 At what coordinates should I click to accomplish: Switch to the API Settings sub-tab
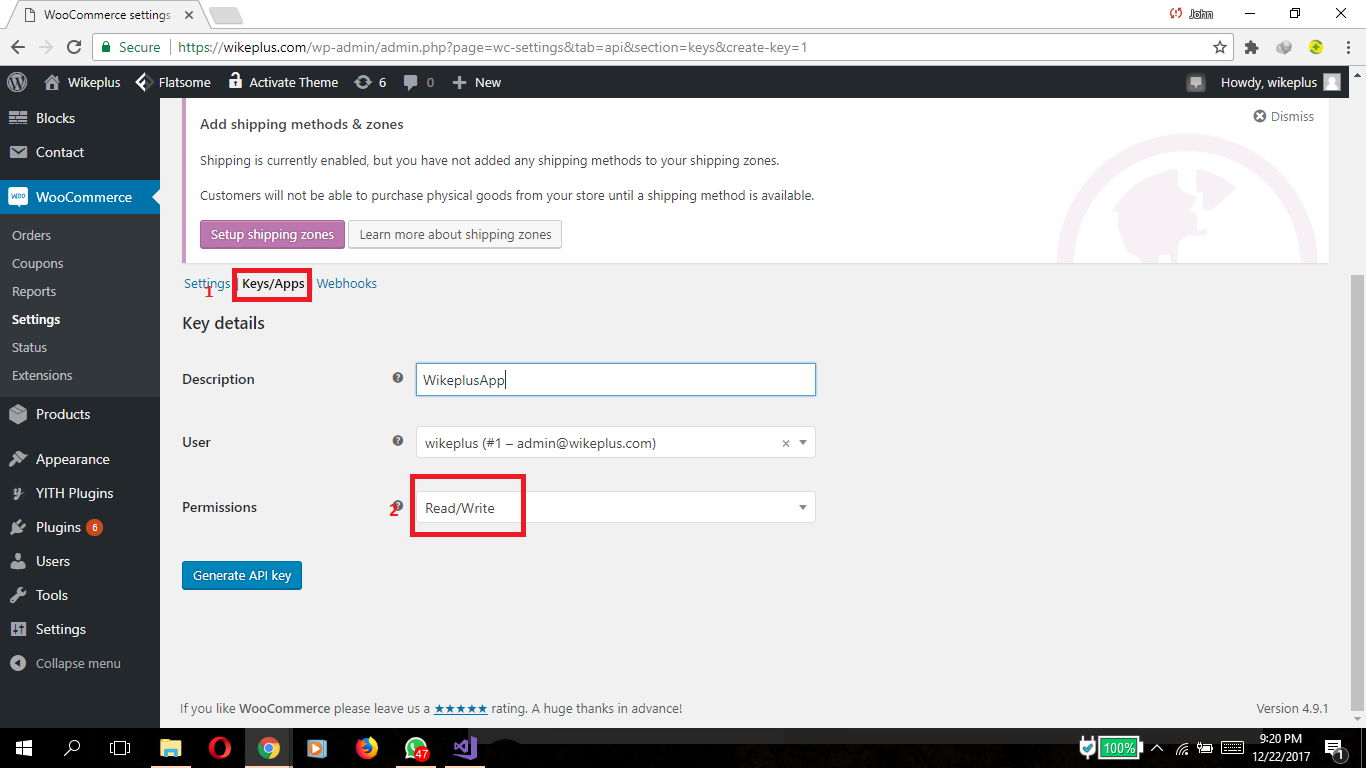(207, 283)
